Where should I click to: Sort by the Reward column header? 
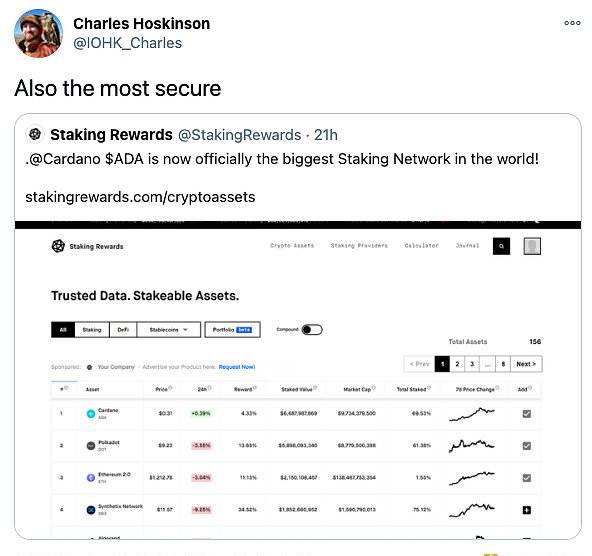pos(245,389)
